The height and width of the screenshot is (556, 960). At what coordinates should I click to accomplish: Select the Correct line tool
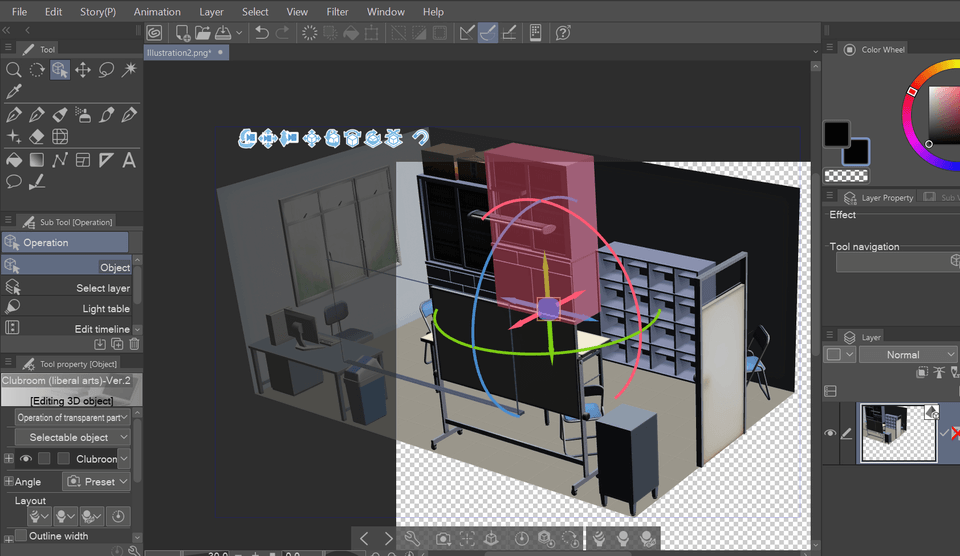pyautogui.click(x=37, y=182)
